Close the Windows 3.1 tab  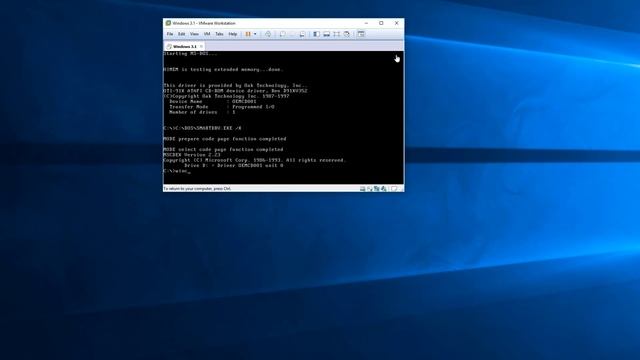[201, 47]
